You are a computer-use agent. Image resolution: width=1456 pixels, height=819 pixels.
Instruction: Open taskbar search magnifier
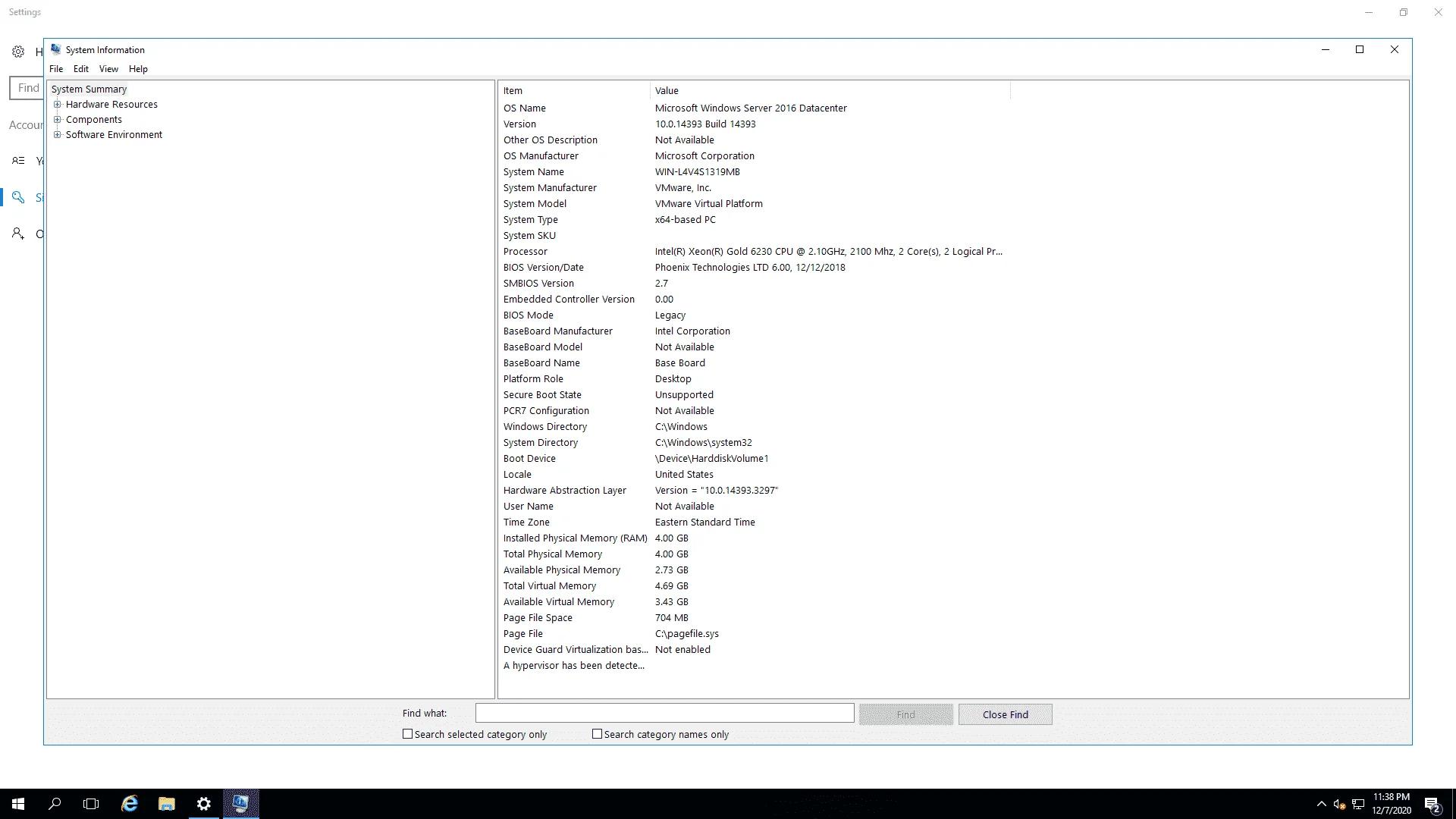55,804
